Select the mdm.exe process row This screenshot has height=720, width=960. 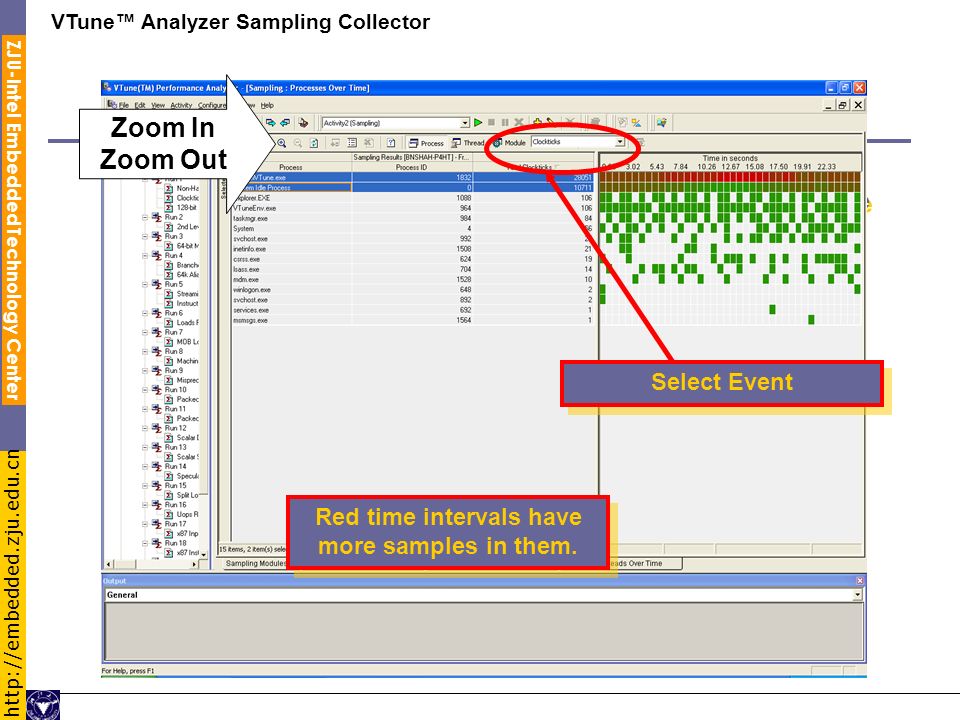[x=412, y=279]
